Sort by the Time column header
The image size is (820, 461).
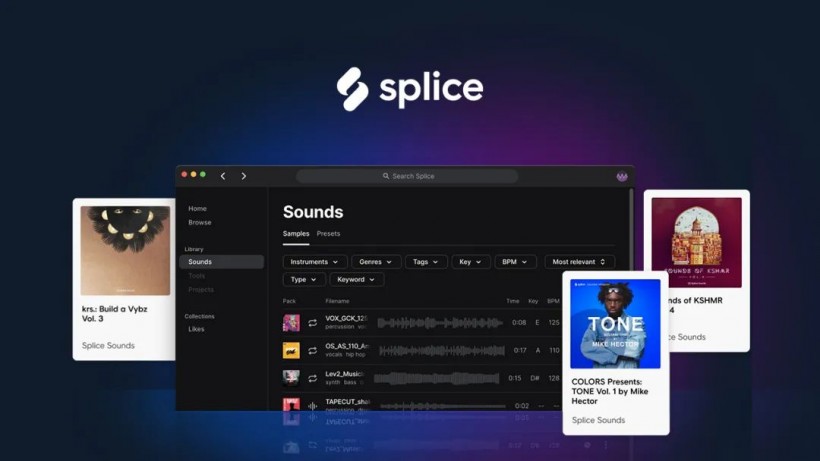pyautogui.click(x=512, y=301)
